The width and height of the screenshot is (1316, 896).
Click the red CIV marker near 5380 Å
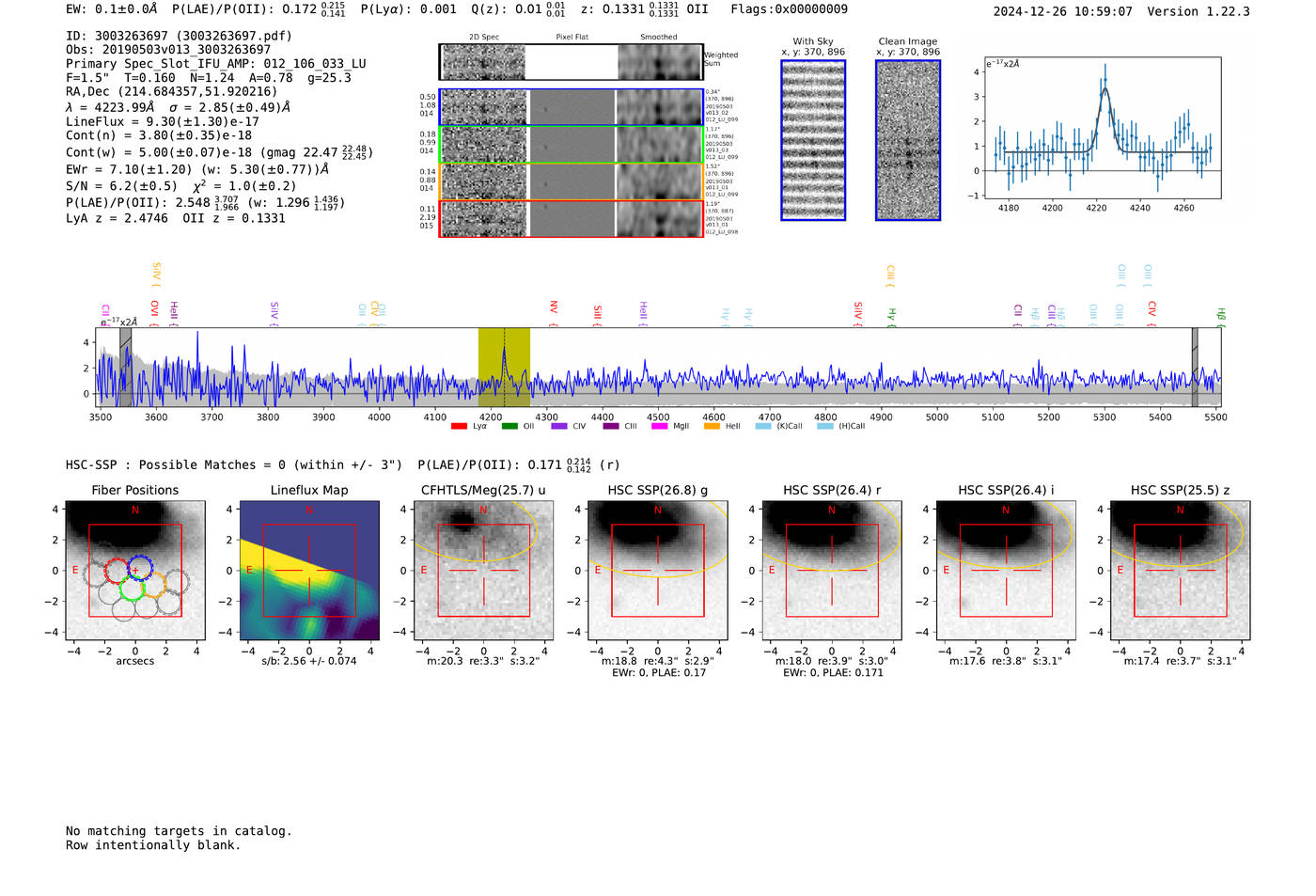[1151, 314]
